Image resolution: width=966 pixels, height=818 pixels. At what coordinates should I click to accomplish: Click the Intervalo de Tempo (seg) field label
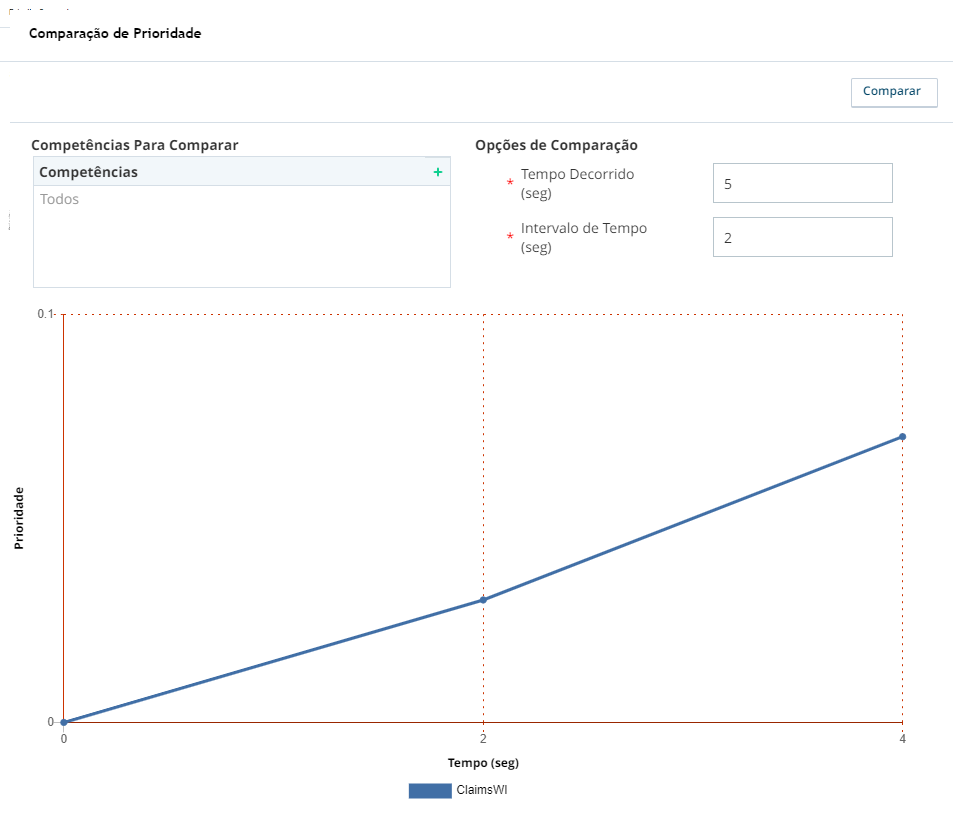583,238
